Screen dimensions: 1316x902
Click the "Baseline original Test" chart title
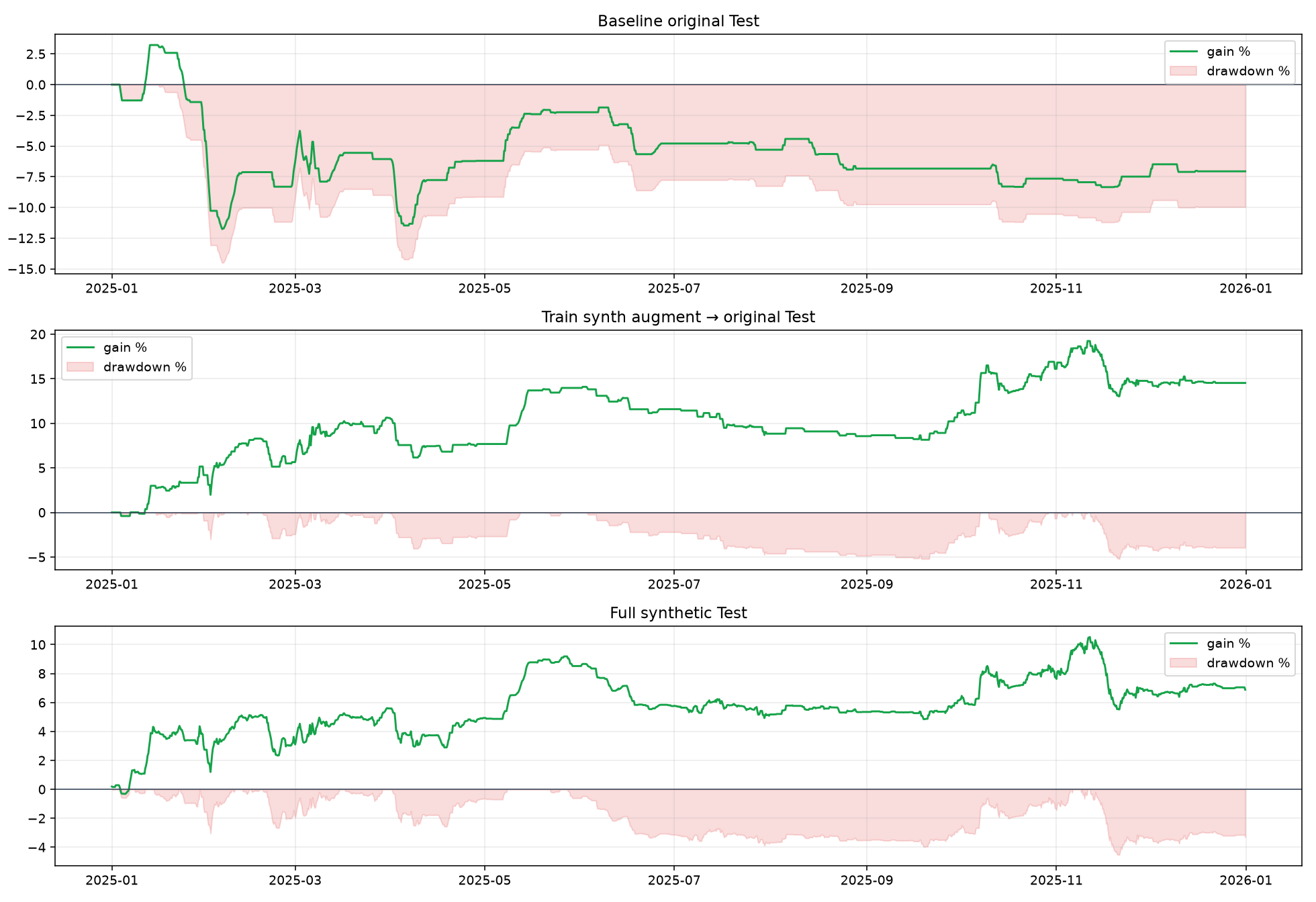(678, 21)
